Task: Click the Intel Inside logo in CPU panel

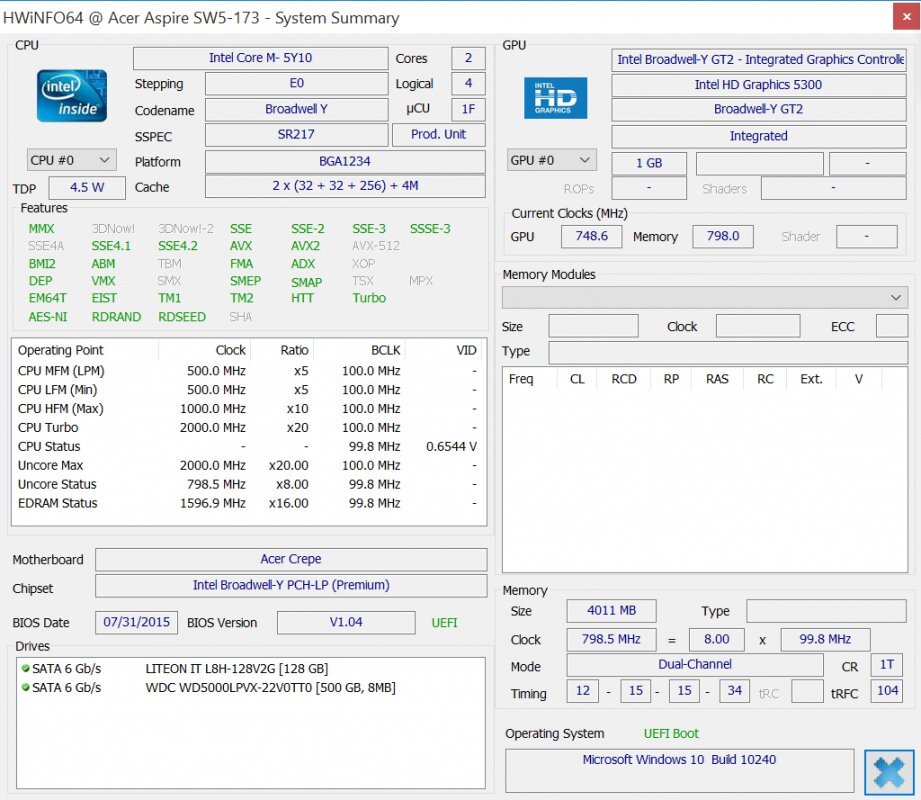Action: tap(70, 95)
